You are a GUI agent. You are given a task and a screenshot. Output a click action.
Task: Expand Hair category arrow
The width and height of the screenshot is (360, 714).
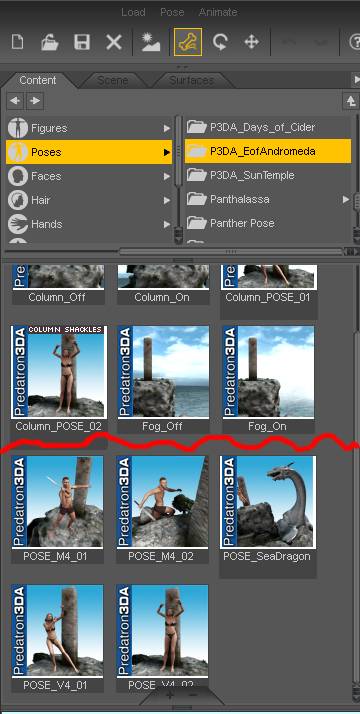[x=167, y=200]
